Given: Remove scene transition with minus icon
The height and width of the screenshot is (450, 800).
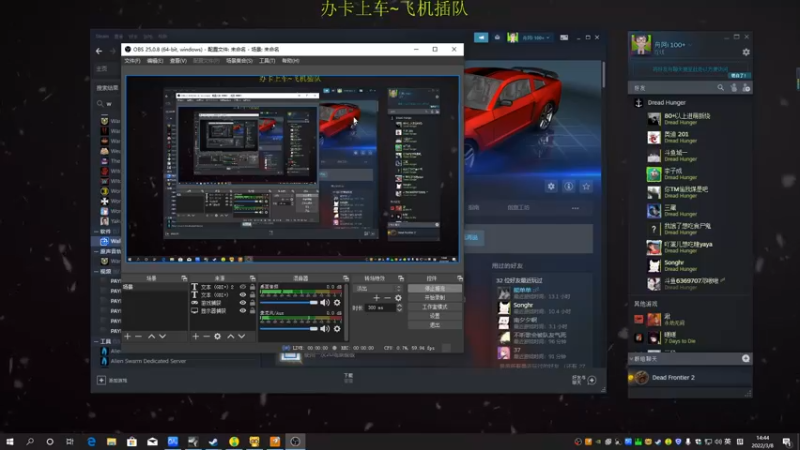Looking at the screenshot, I should point(387,298).
